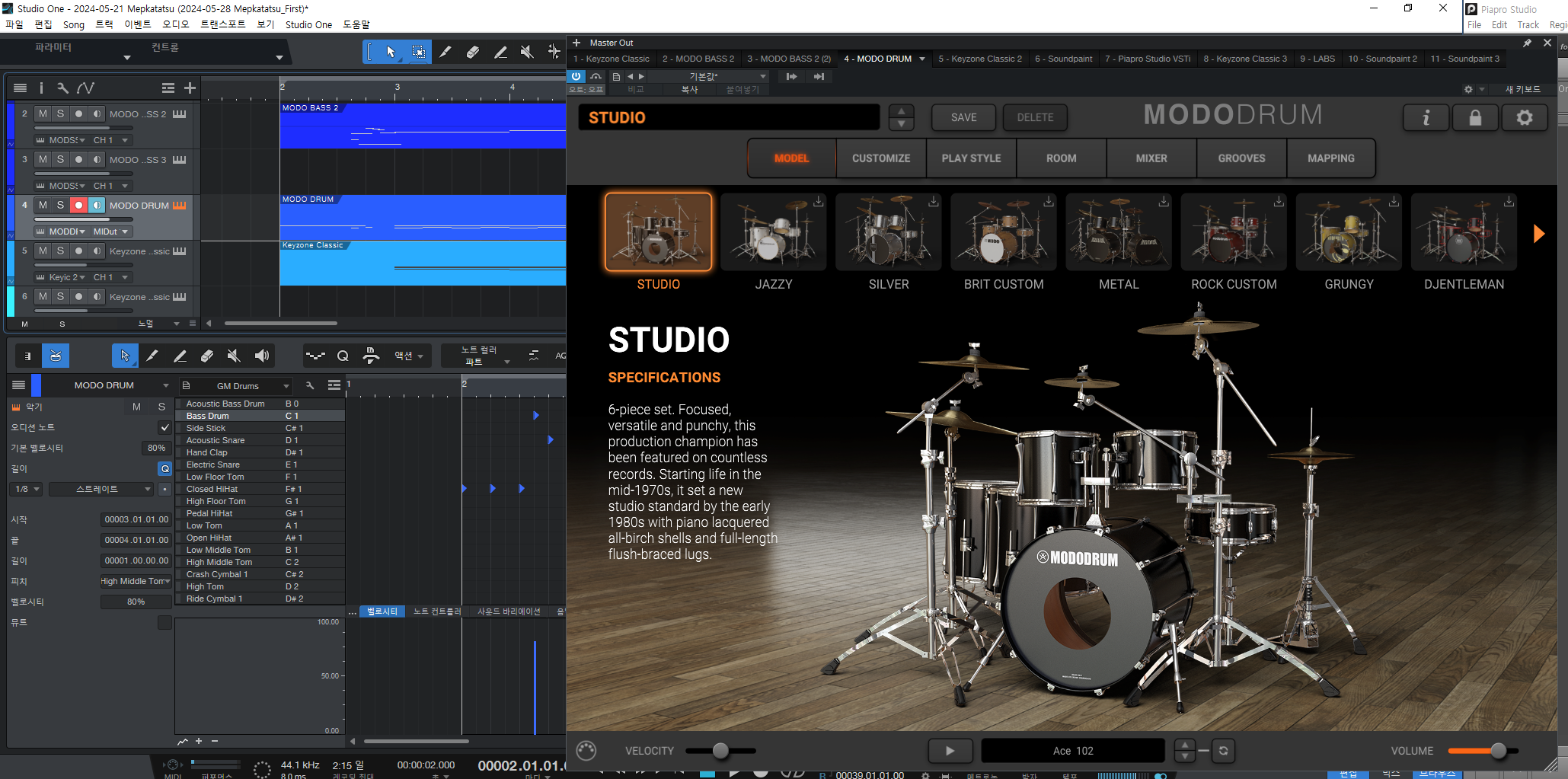Click the 시작 position field 00003.01.01.00
Image resolution: width=1568 pixels, height=779 pixels.
[136, 519]
